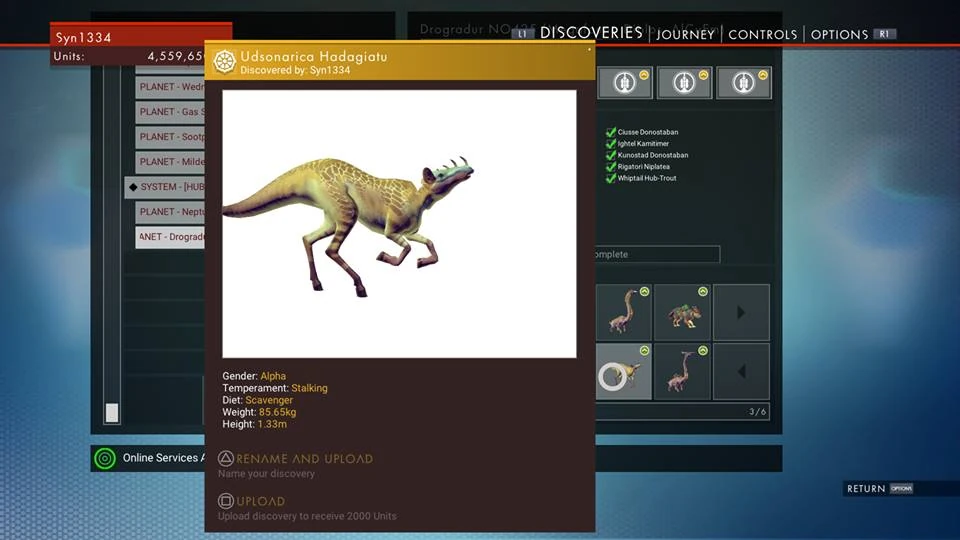Viewport: 960px width, 540px height.
Task: Switch to the JOURNEY tab
Action: click(685, 35)
